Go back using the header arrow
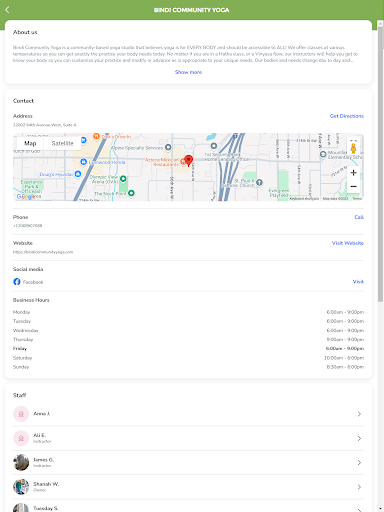 (8, 10)
